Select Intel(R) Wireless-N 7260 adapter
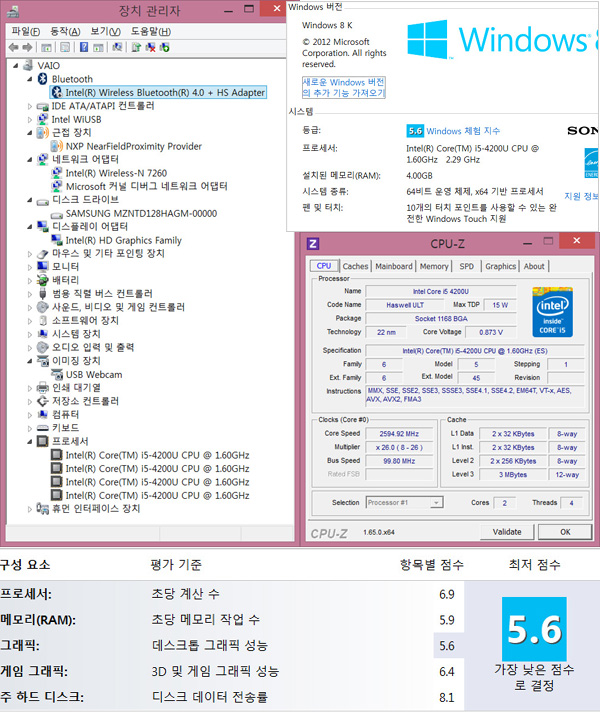This screenshot has height=715, width=600. pos(116,173)
